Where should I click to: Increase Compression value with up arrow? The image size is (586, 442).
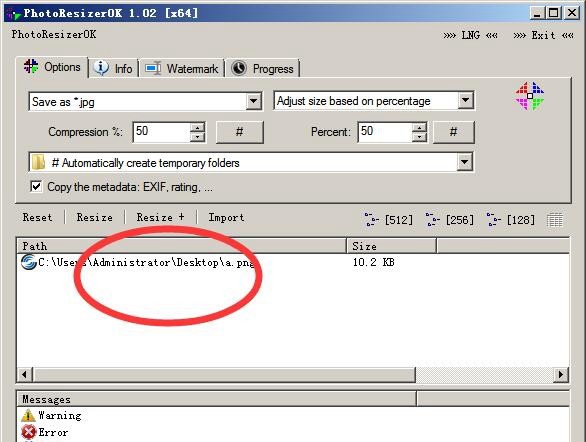[x=197, y=127]
